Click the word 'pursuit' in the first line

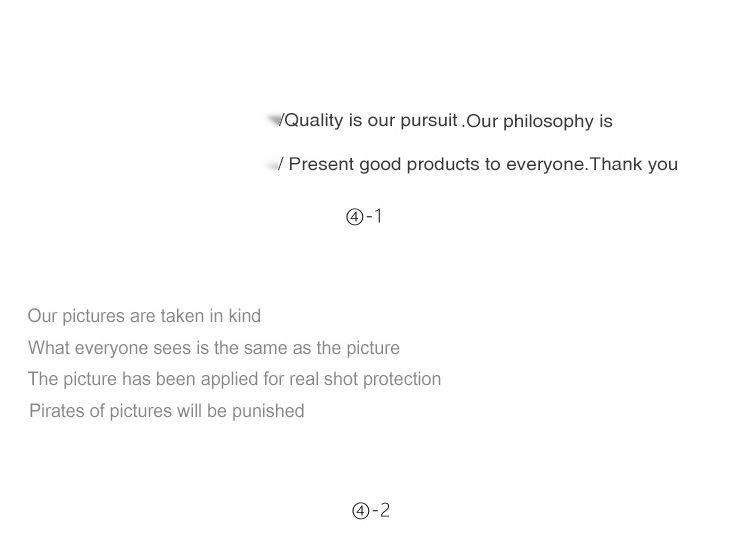click(428, 120)
